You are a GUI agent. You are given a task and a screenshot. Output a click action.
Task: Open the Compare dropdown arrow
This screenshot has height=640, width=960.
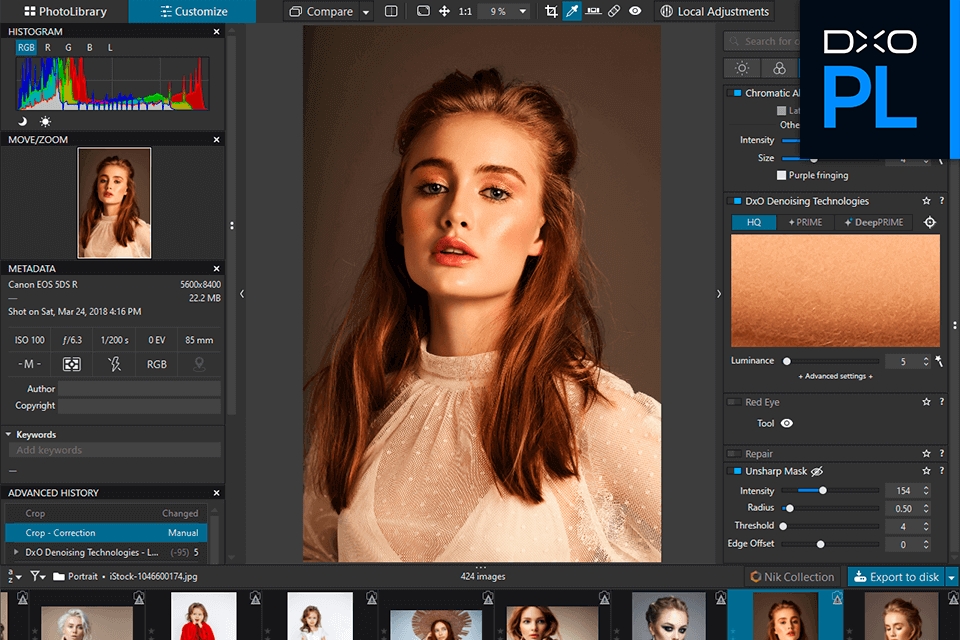pyautogui.click(x=366, y=12)
